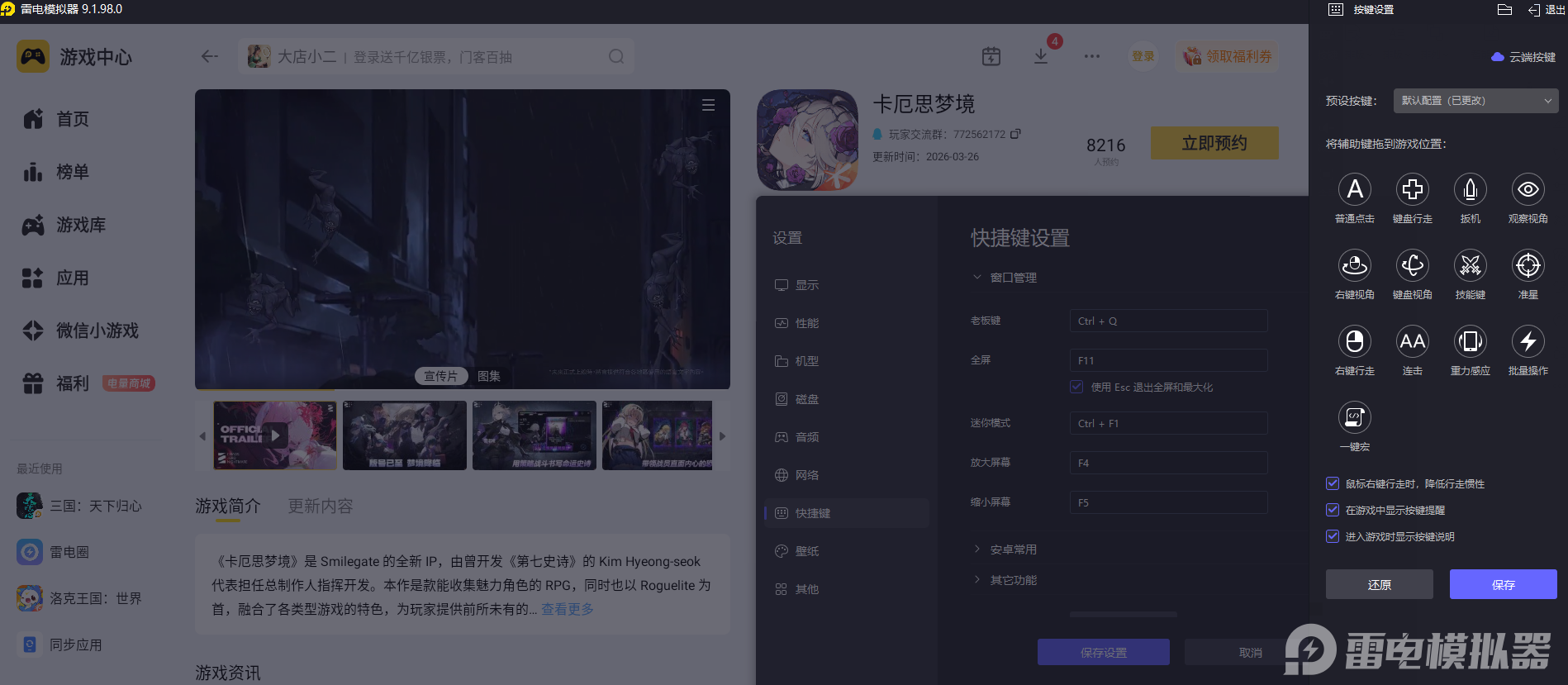Expand the 安卓常用 section
Screen dimensions: 1568x685
[1013, 549]
